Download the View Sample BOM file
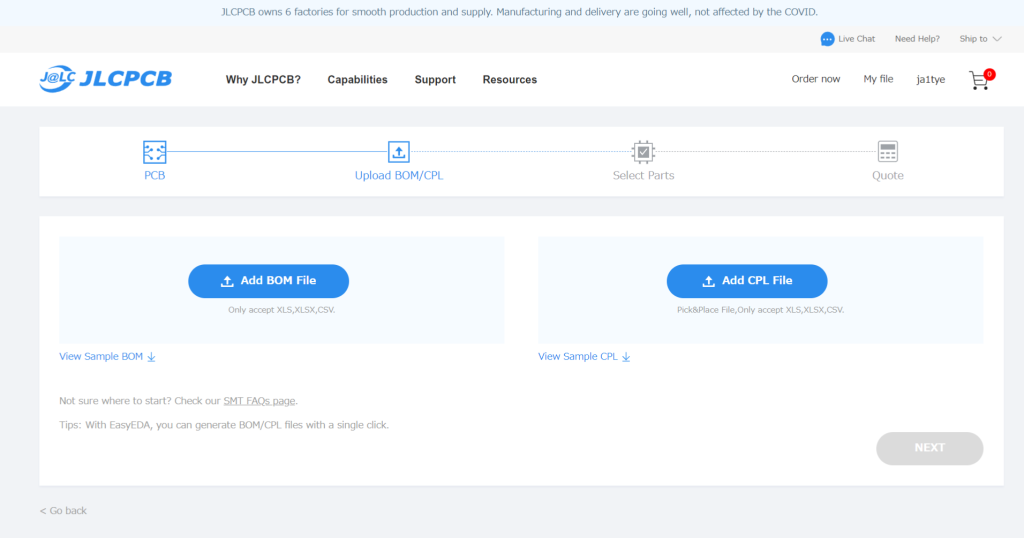The image size is (1024, 538). 107,357
